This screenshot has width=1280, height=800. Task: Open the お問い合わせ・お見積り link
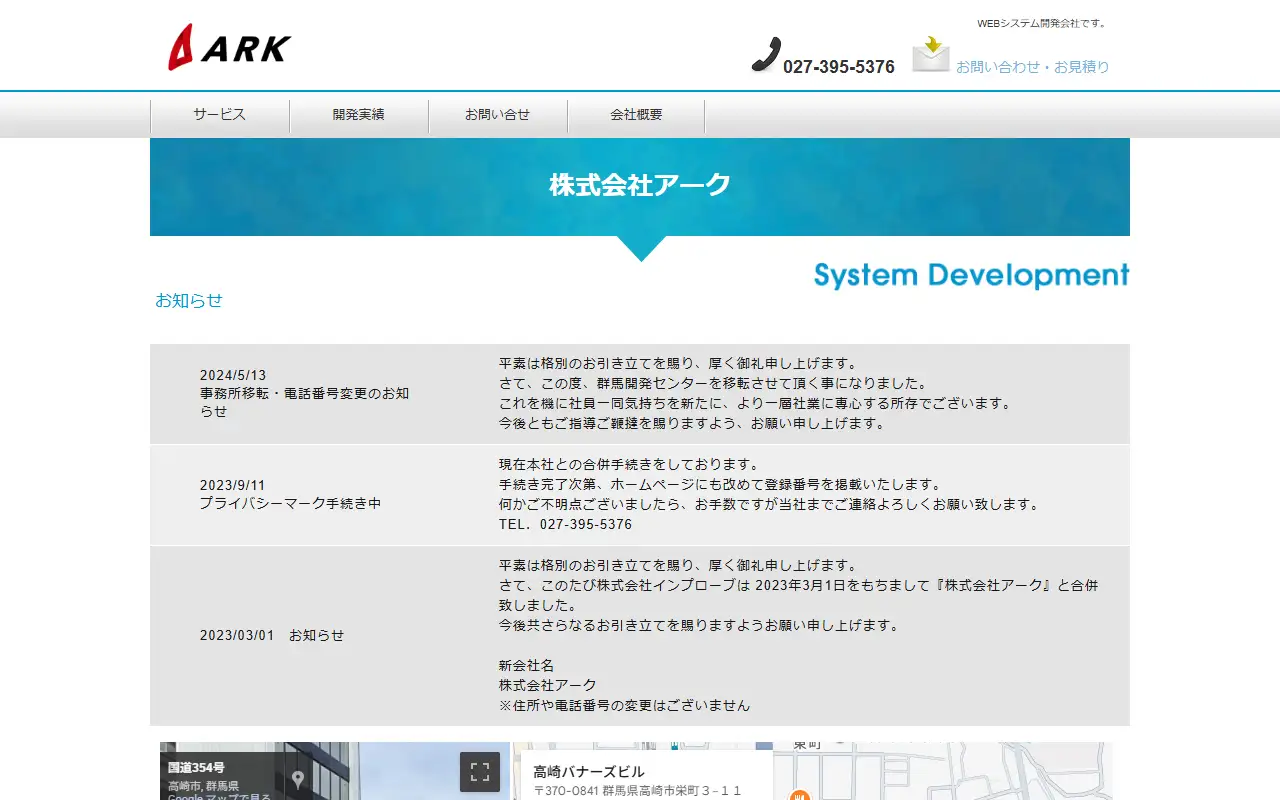click(1033, 67)
